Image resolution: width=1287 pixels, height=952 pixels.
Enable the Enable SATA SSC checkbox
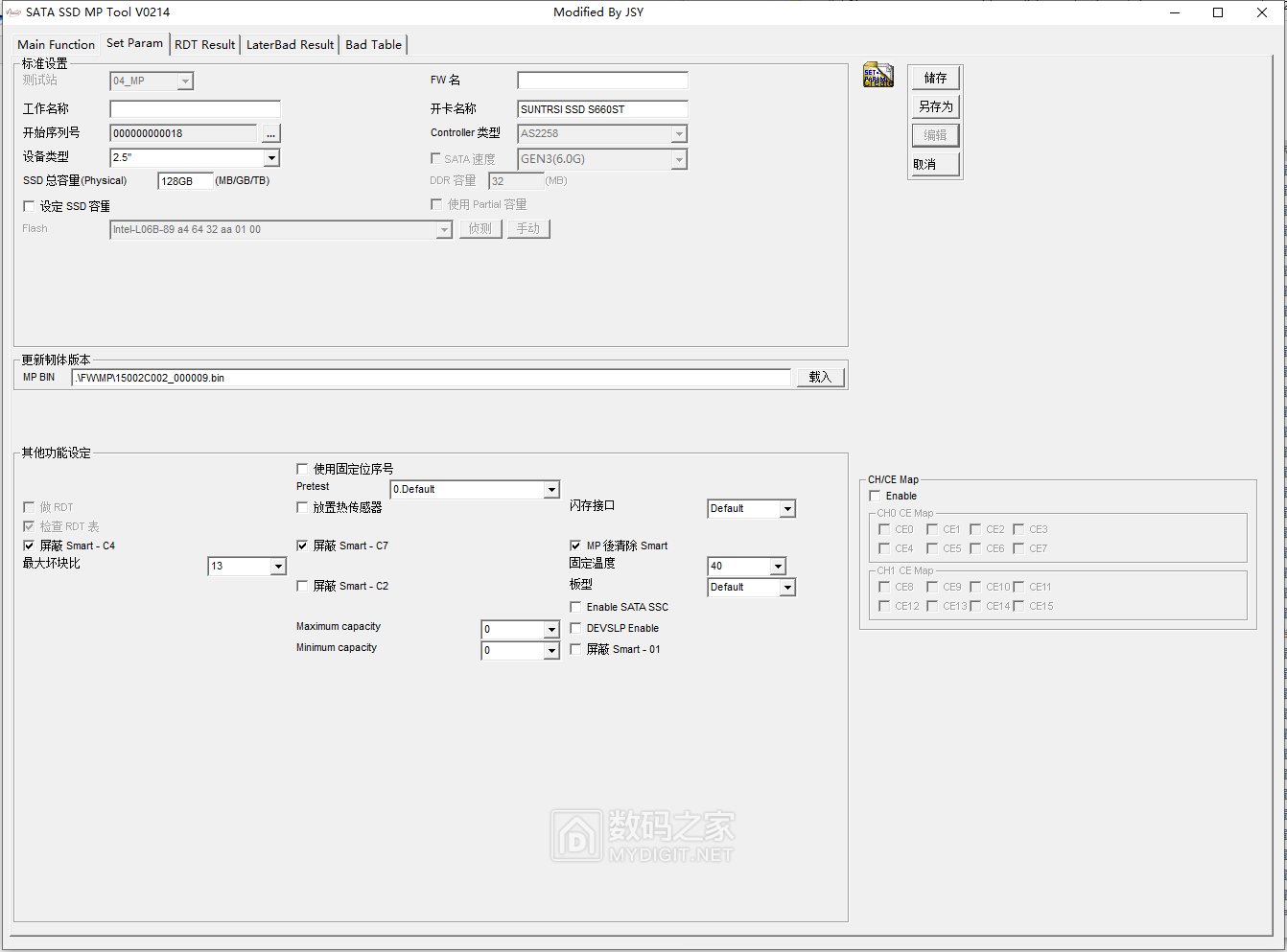point(575,607)
